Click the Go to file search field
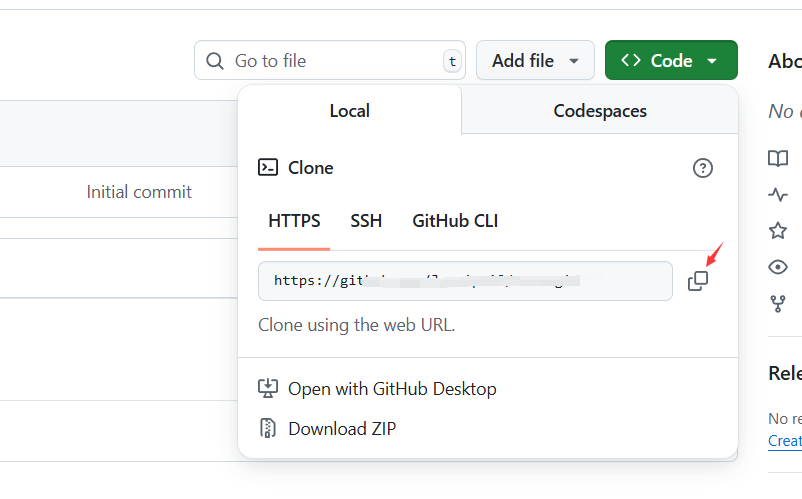The height and width of the screenshot is (499, 802). 330,60
